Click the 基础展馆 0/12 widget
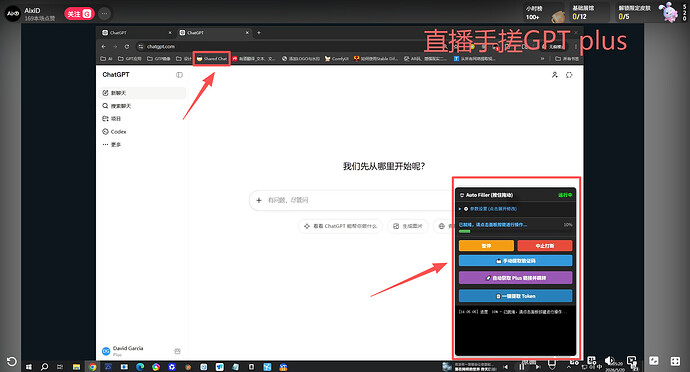Screen dimensions: 690x372 (x=590, y=13)
